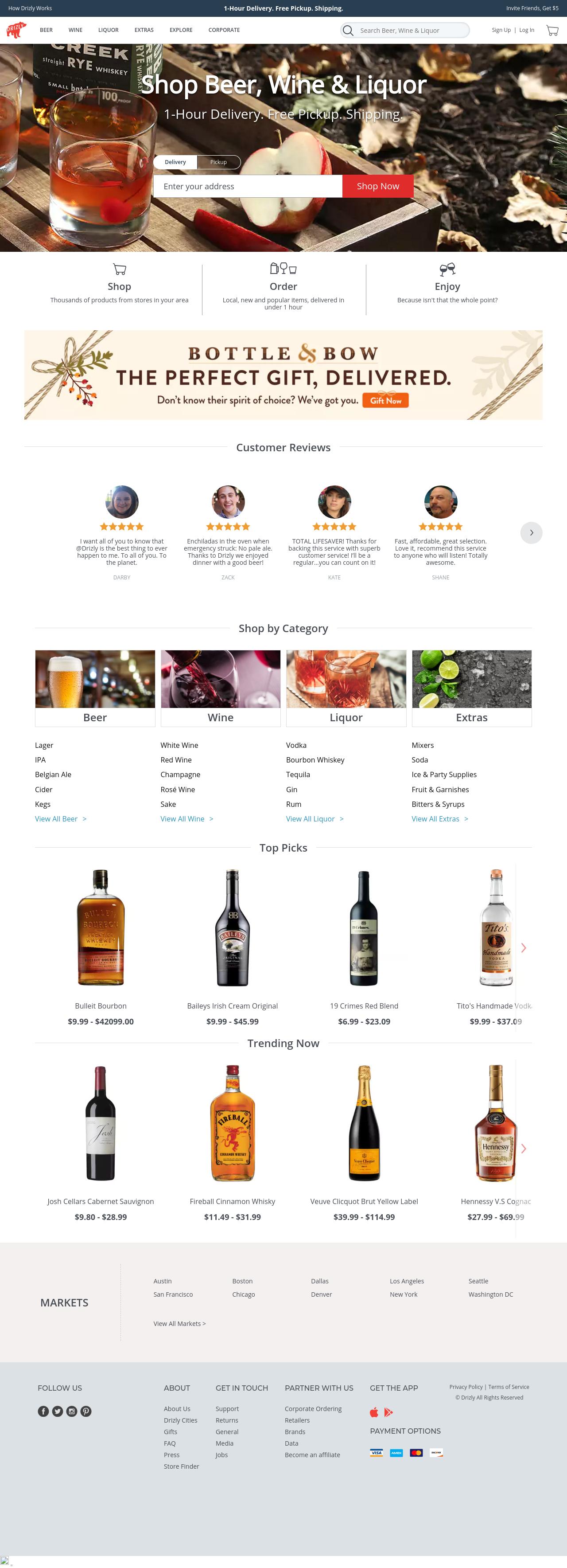Focus the Enter your address field

tap(248, 186)
